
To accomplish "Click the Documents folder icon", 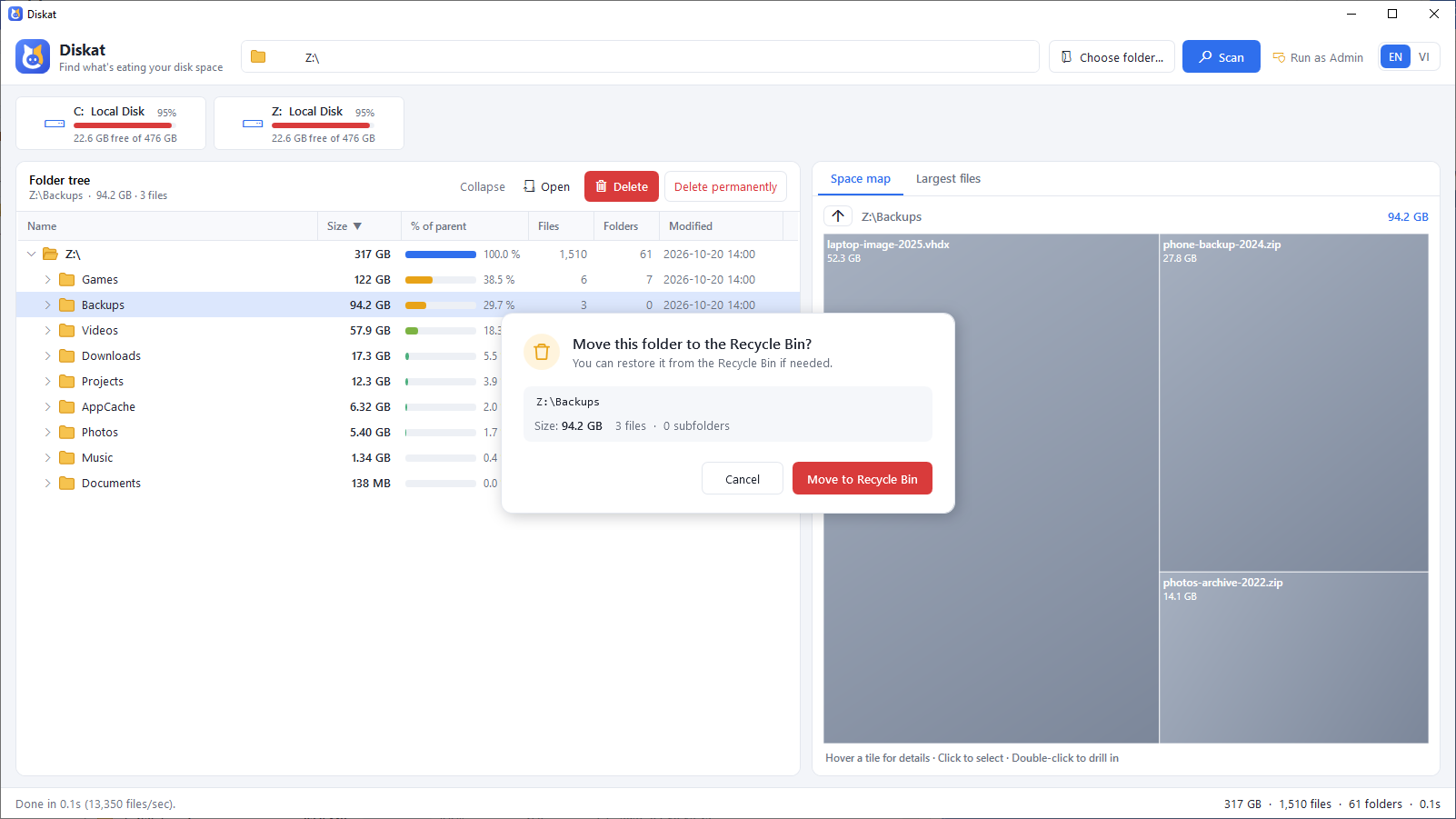I will tap(67, 483).
